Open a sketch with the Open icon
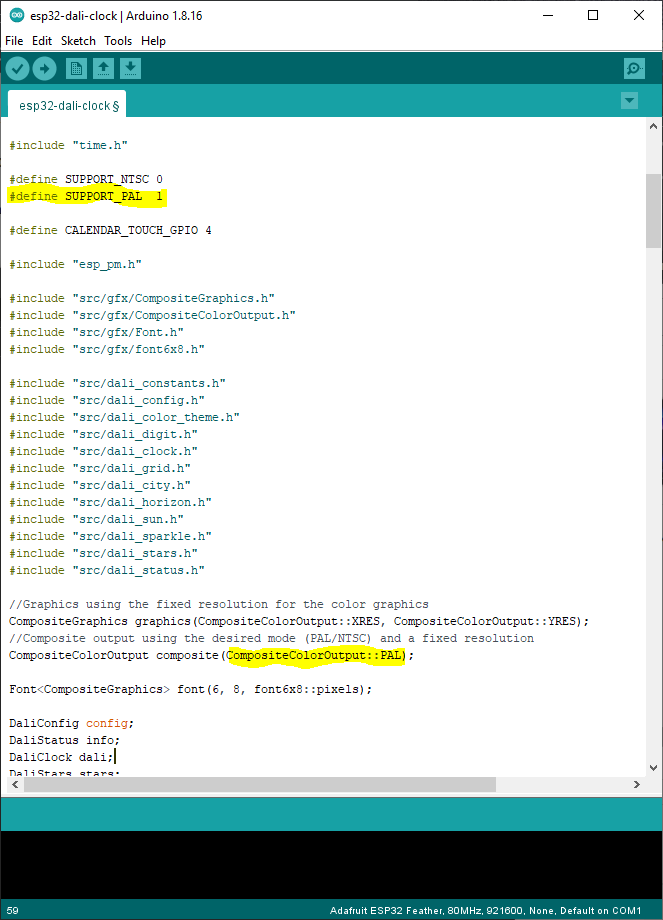Screen dimensions: 663x920 [103, 69]
